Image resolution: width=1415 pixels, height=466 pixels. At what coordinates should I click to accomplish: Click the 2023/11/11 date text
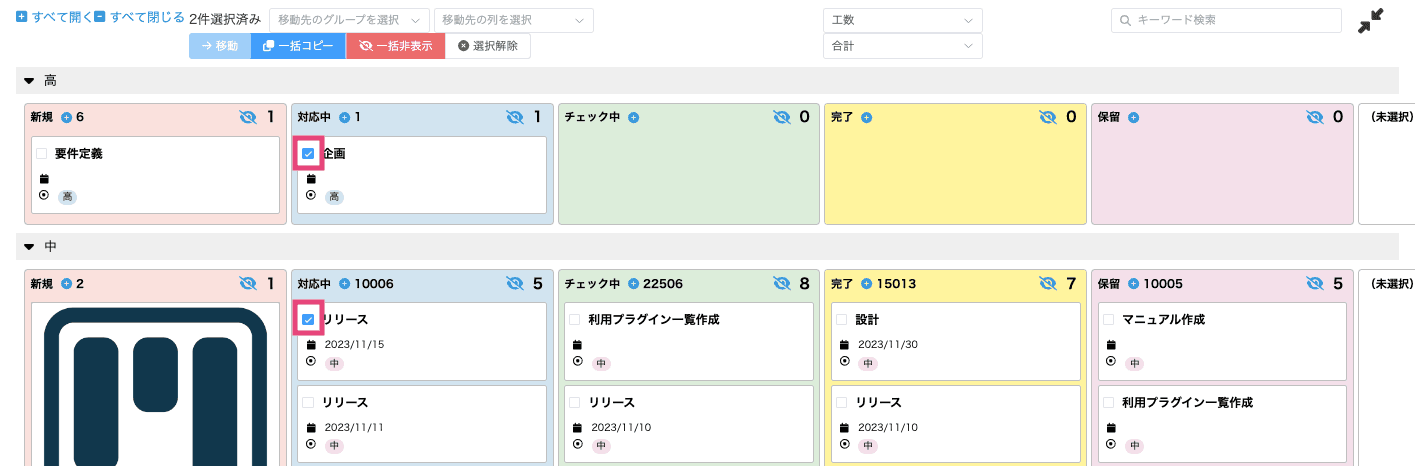[x=354, y=427]
